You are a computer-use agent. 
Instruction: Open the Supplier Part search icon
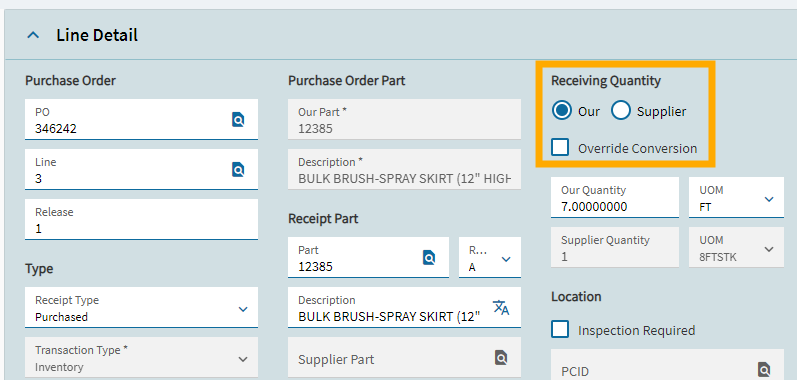(x=501, y=358)
